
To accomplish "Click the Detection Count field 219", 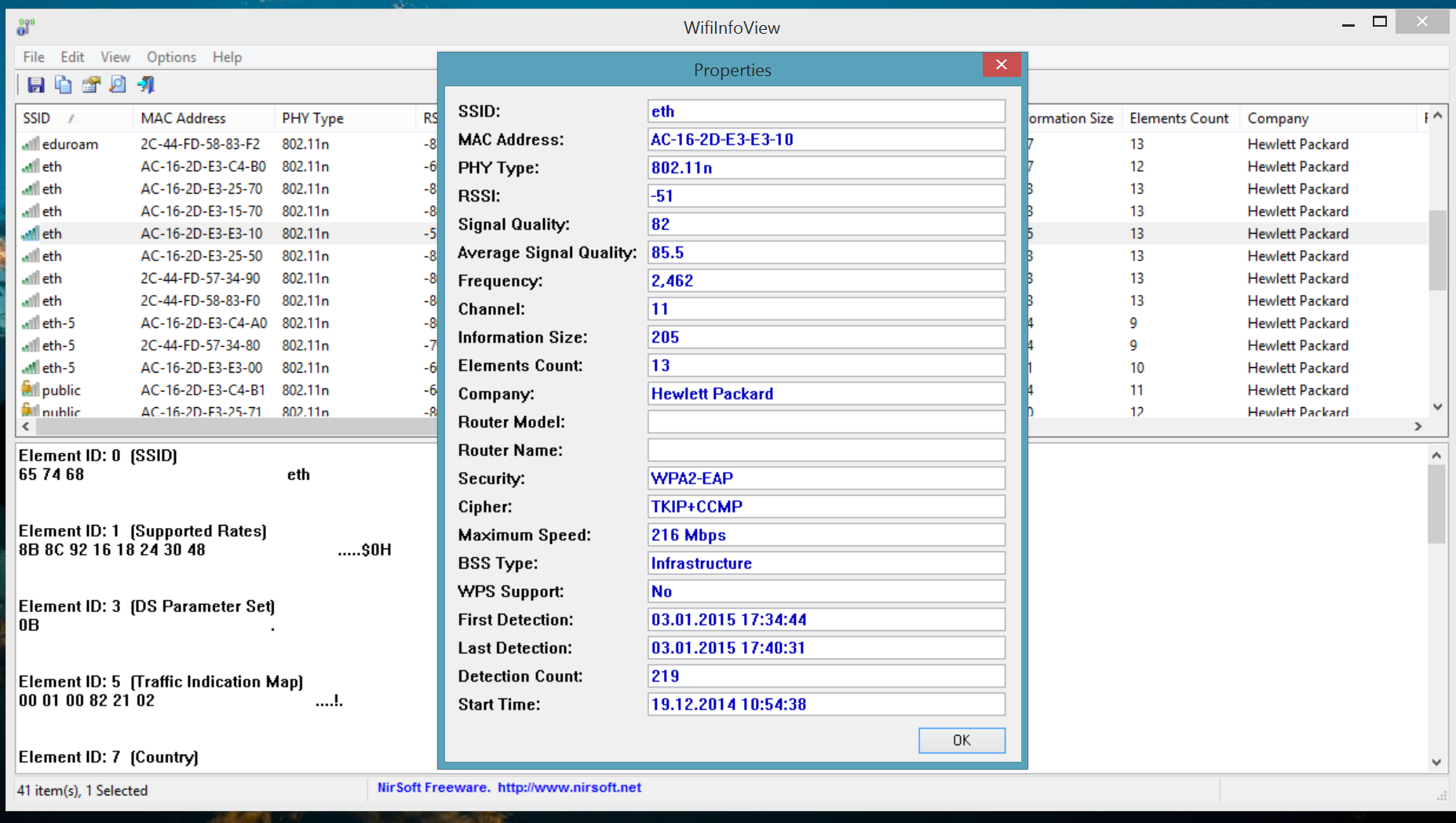I will pos(827,676).
